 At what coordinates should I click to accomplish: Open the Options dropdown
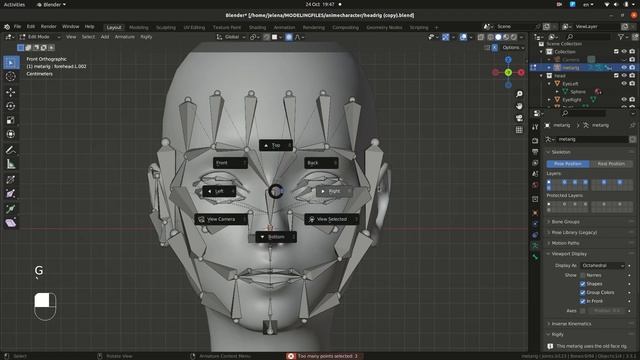(513, 48)
